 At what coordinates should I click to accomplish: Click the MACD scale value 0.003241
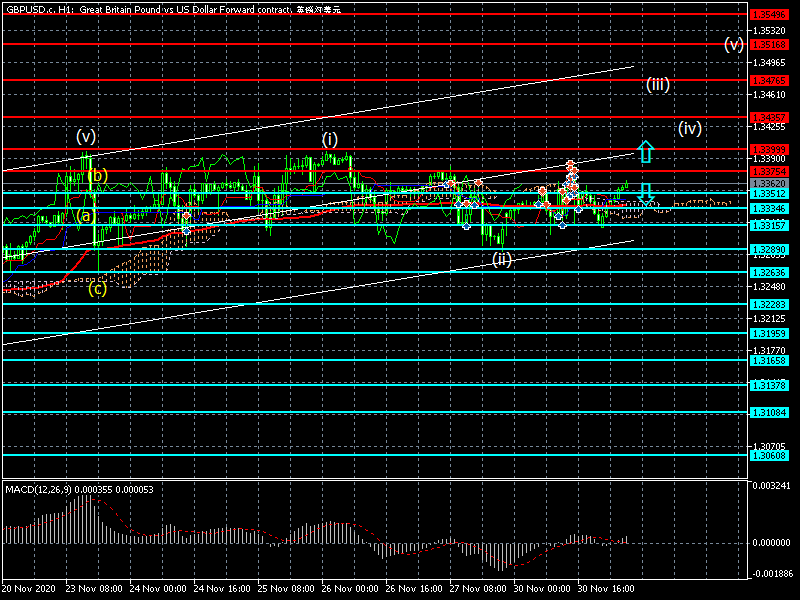[x=771, y=485]
